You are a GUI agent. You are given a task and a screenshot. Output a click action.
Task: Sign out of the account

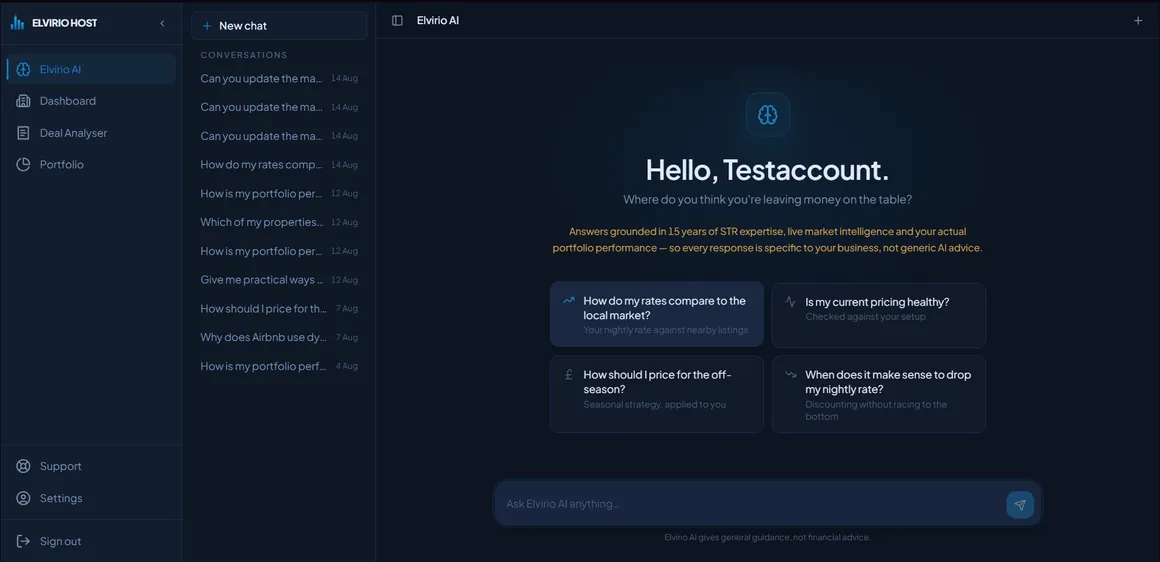coord(91,541)
